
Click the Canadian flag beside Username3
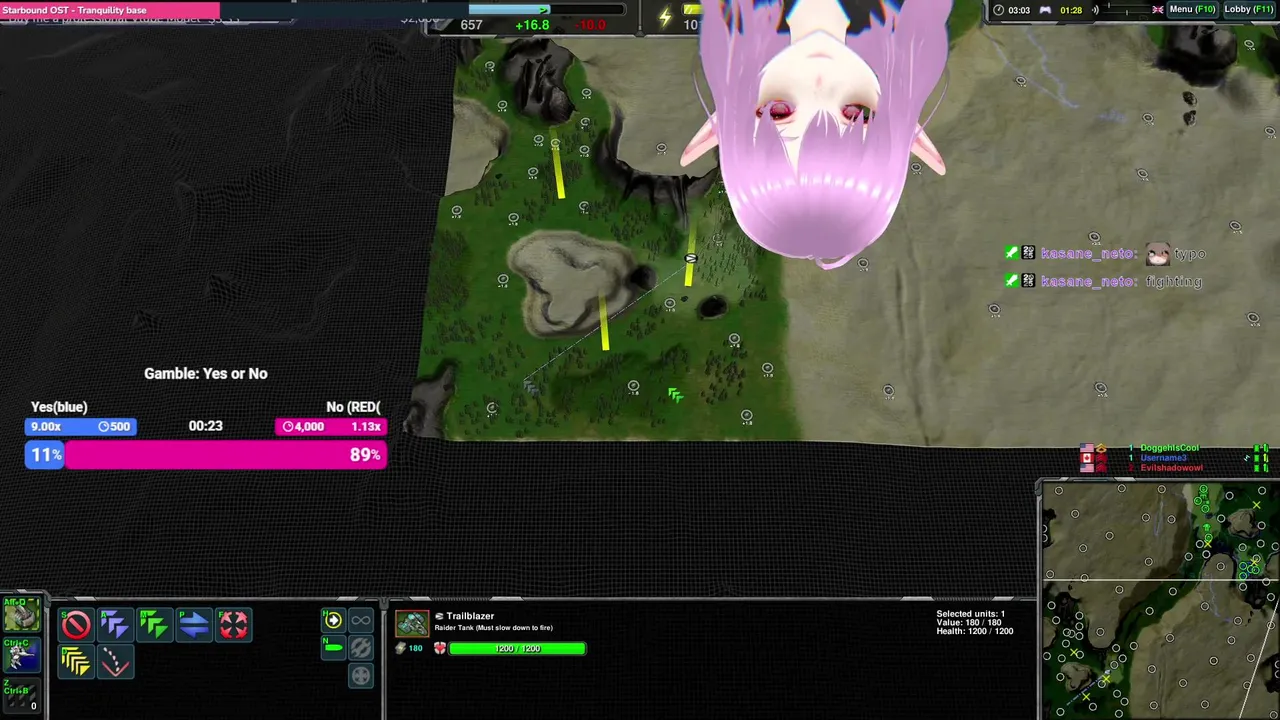tap(1086, 458)
